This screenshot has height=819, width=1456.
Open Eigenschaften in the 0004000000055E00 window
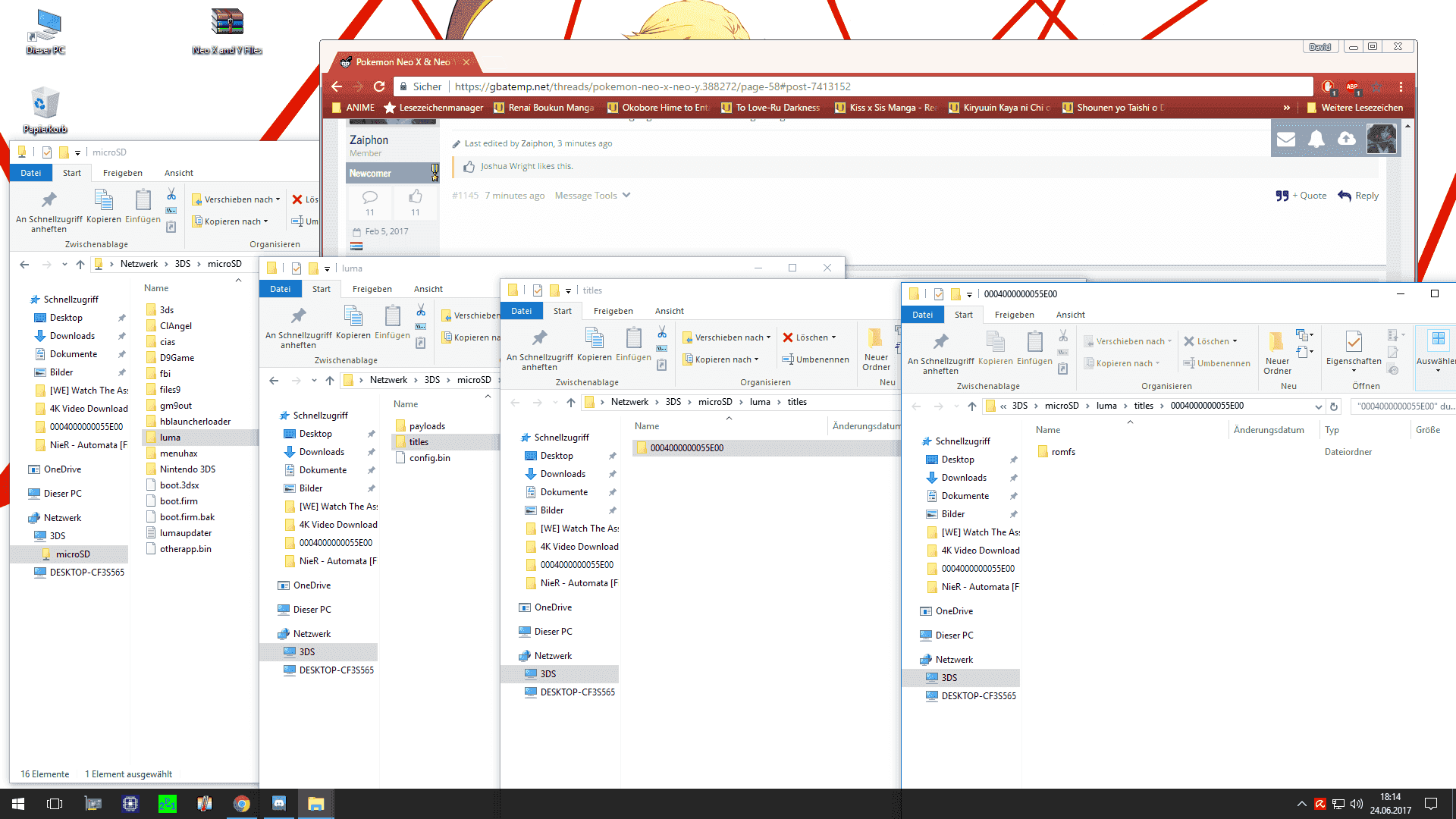[1354, 352]
